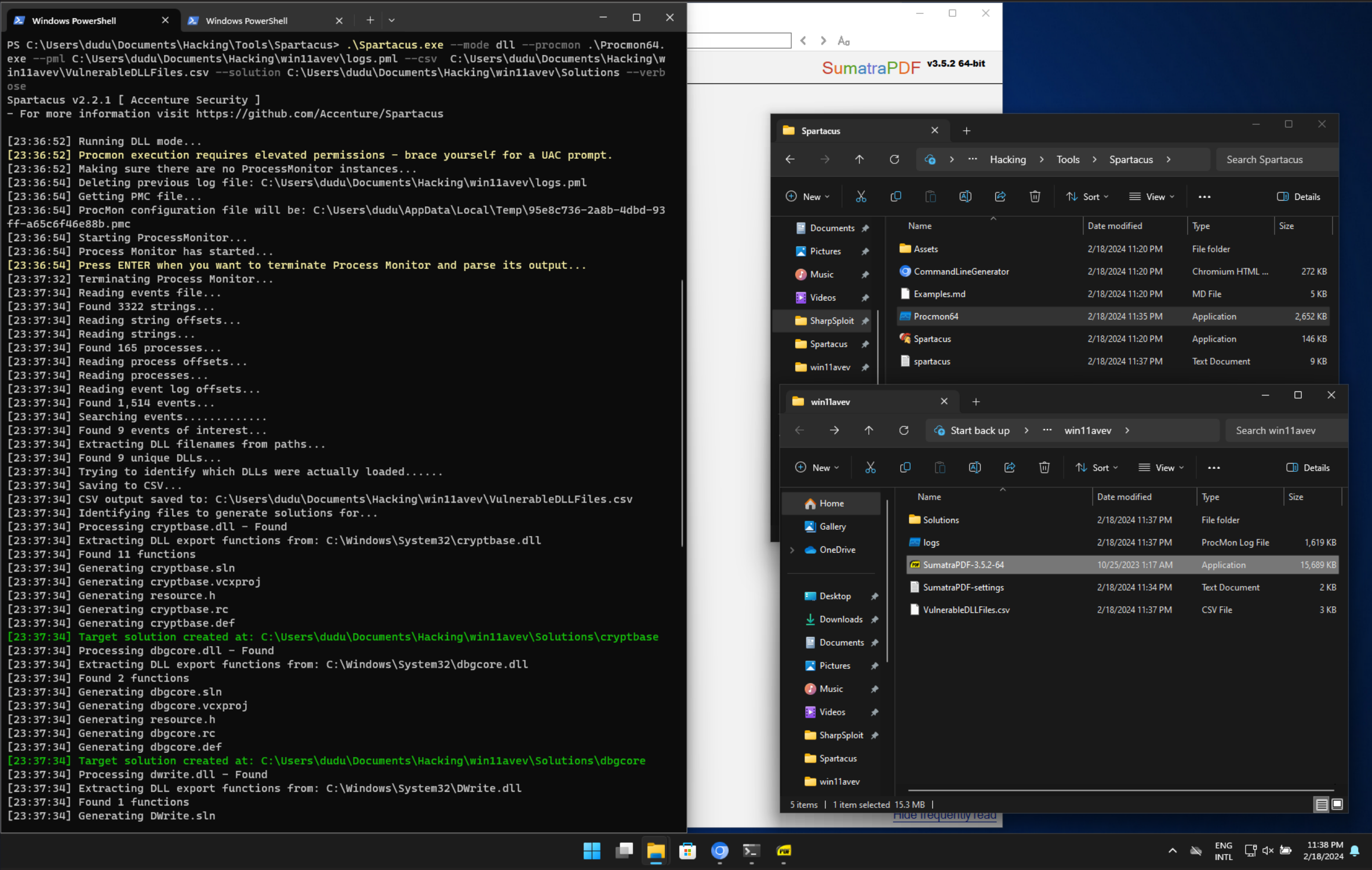Click Share icon in Spartacus explorer toolbar

pyautogui.click(x=1000, y=196)
